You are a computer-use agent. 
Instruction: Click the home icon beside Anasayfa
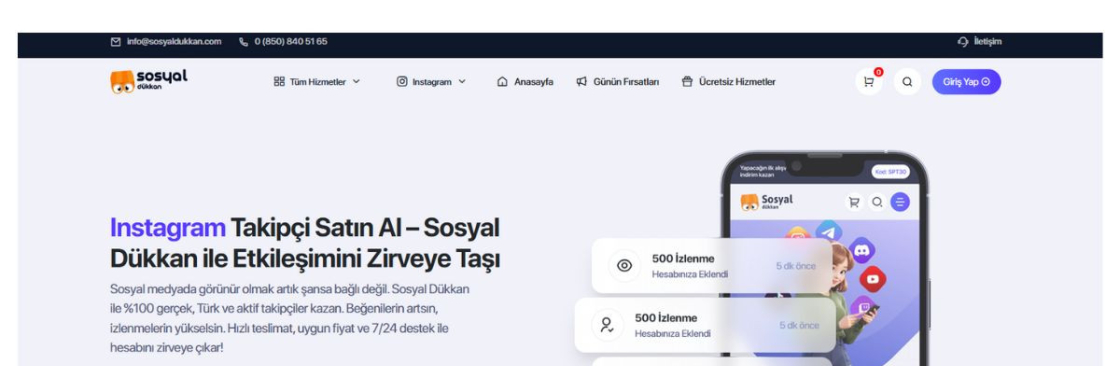pos(502,81)
